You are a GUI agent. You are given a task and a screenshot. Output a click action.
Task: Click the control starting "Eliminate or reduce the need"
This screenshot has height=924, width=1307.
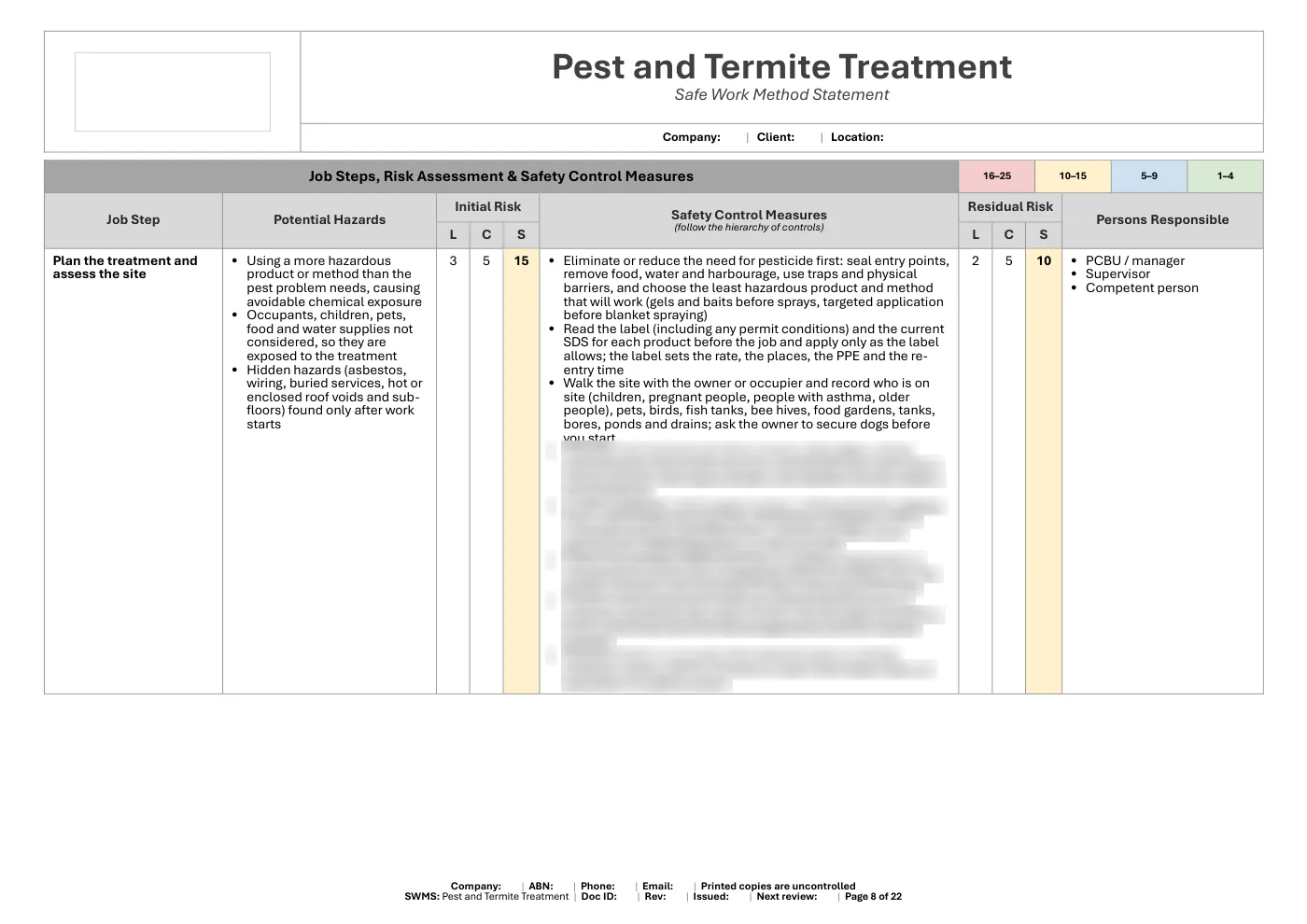[755, 288]
